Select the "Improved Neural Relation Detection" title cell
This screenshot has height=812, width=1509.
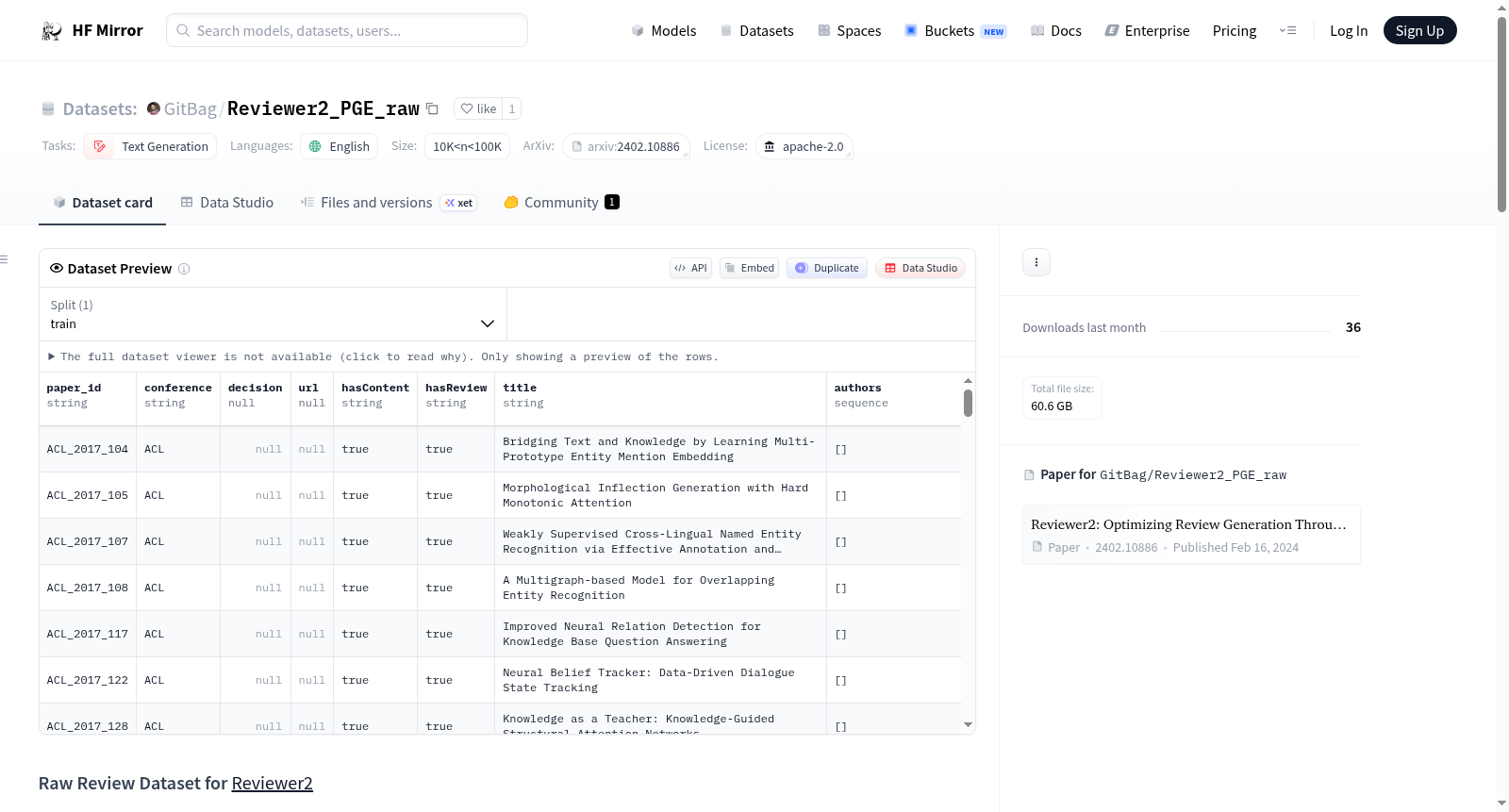tap(660, 634)
